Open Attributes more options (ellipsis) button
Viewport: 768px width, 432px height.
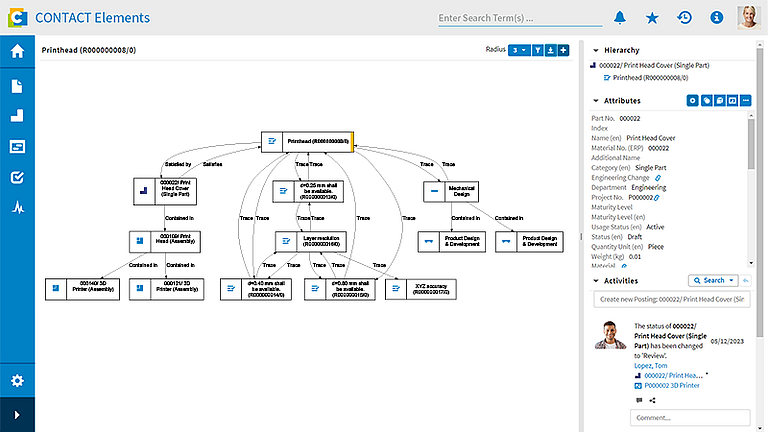tap(745, 100)
